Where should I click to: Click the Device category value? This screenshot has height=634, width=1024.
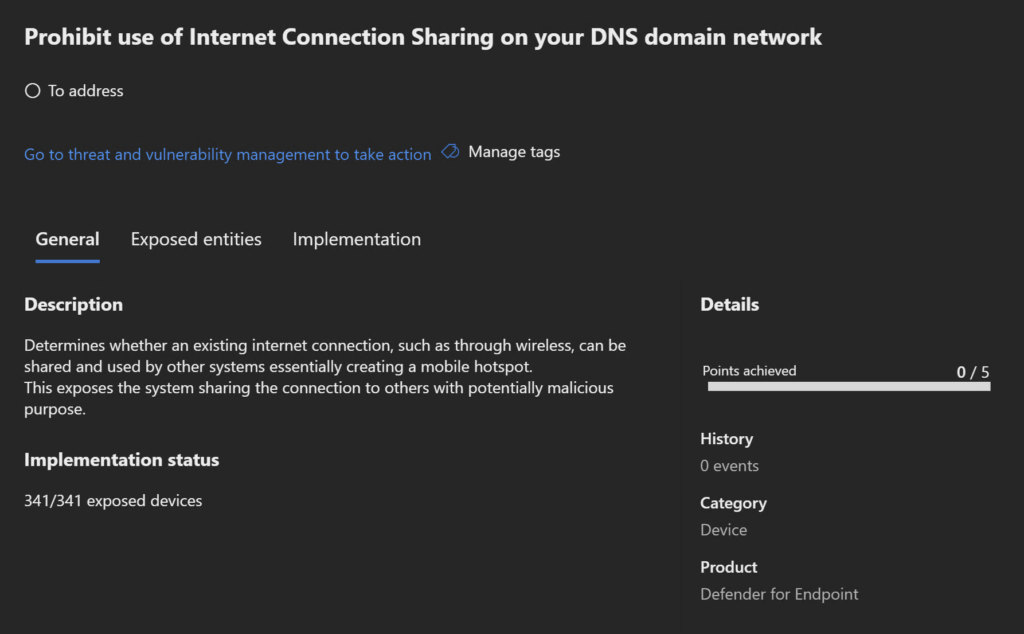click(x=723, y=530)
